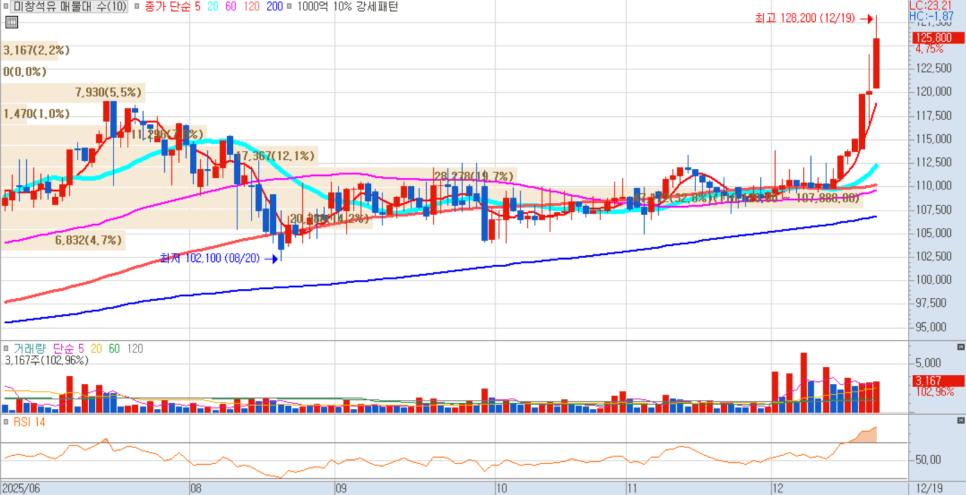This screenshot has height=495, width=966.
Task: Click the 11 month label on time axis
Action: 631,488
